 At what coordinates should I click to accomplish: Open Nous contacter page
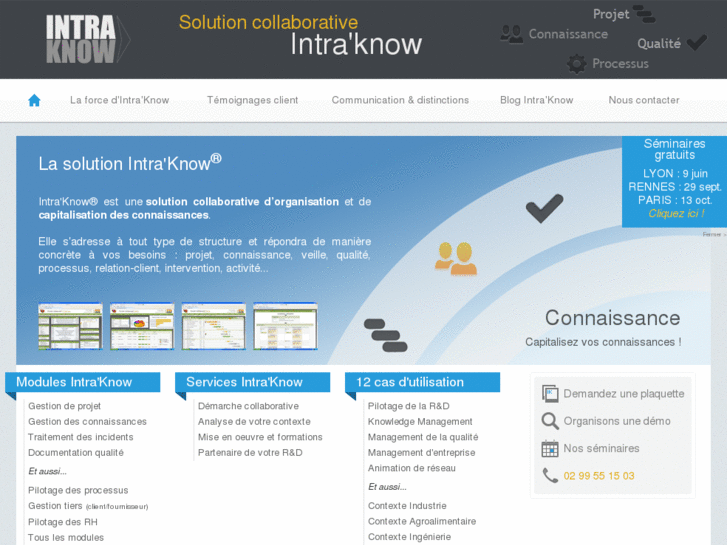[644, 100]
